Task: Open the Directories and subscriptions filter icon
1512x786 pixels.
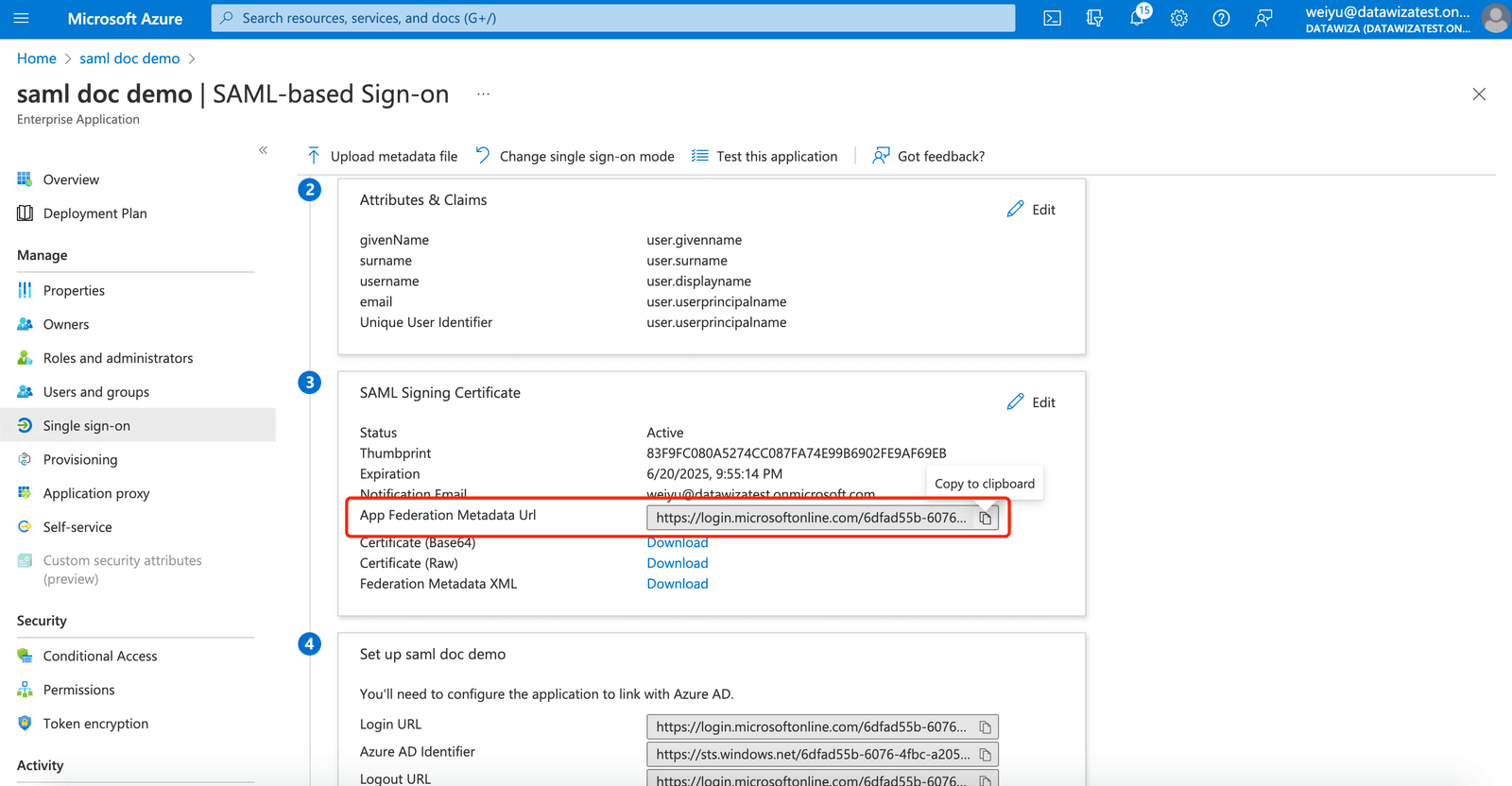Action: 1094,18
